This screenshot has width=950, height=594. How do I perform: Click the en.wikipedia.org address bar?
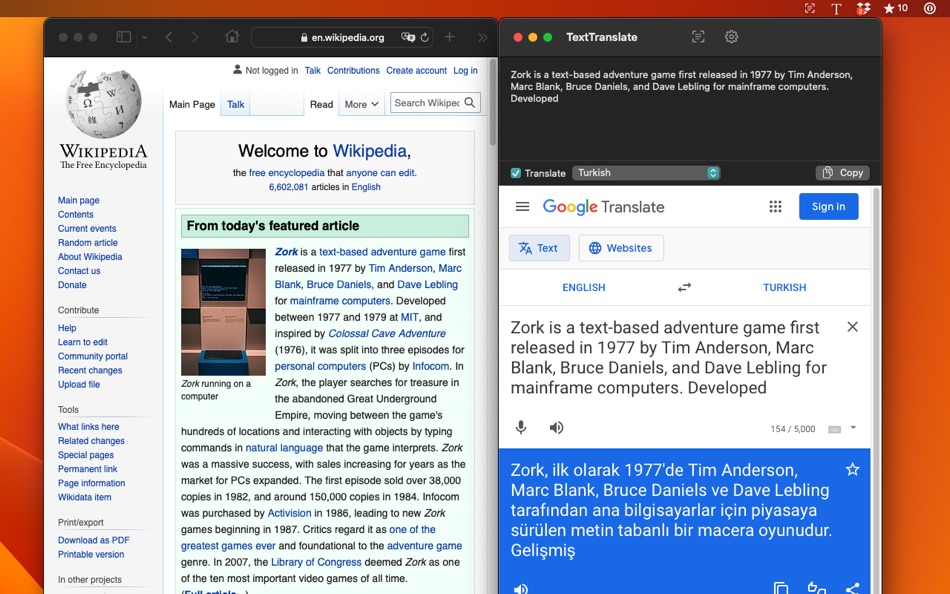[342, 37]
